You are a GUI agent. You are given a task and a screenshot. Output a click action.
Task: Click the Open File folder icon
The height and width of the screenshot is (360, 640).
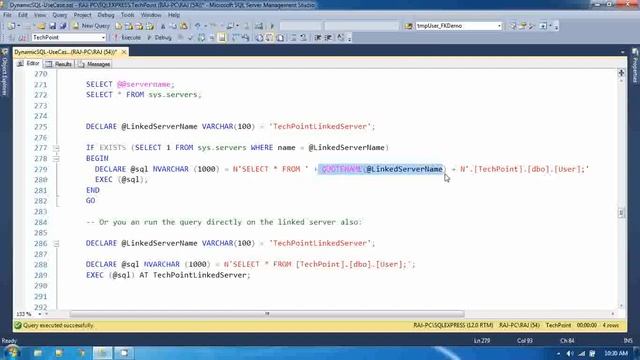pos(41,26)
